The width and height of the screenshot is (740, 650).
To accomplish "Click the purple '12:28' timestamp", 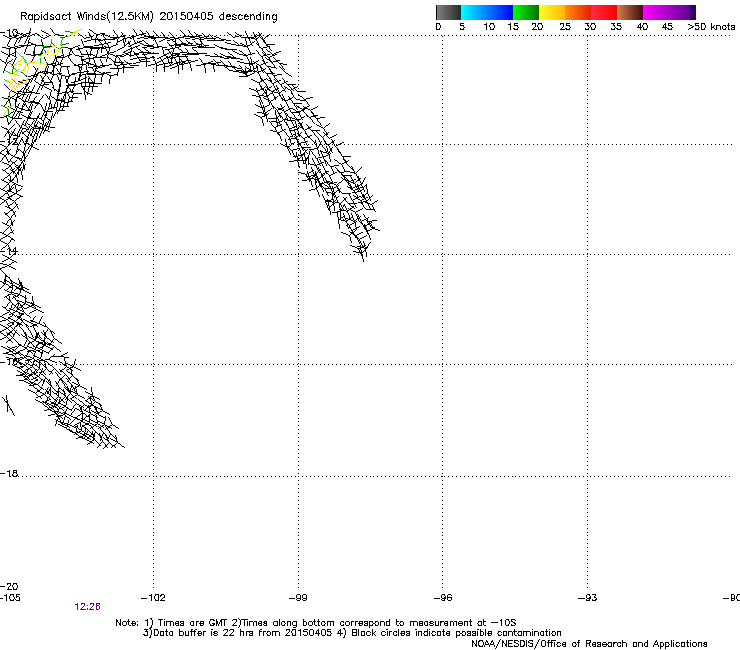I will (87, 607).
